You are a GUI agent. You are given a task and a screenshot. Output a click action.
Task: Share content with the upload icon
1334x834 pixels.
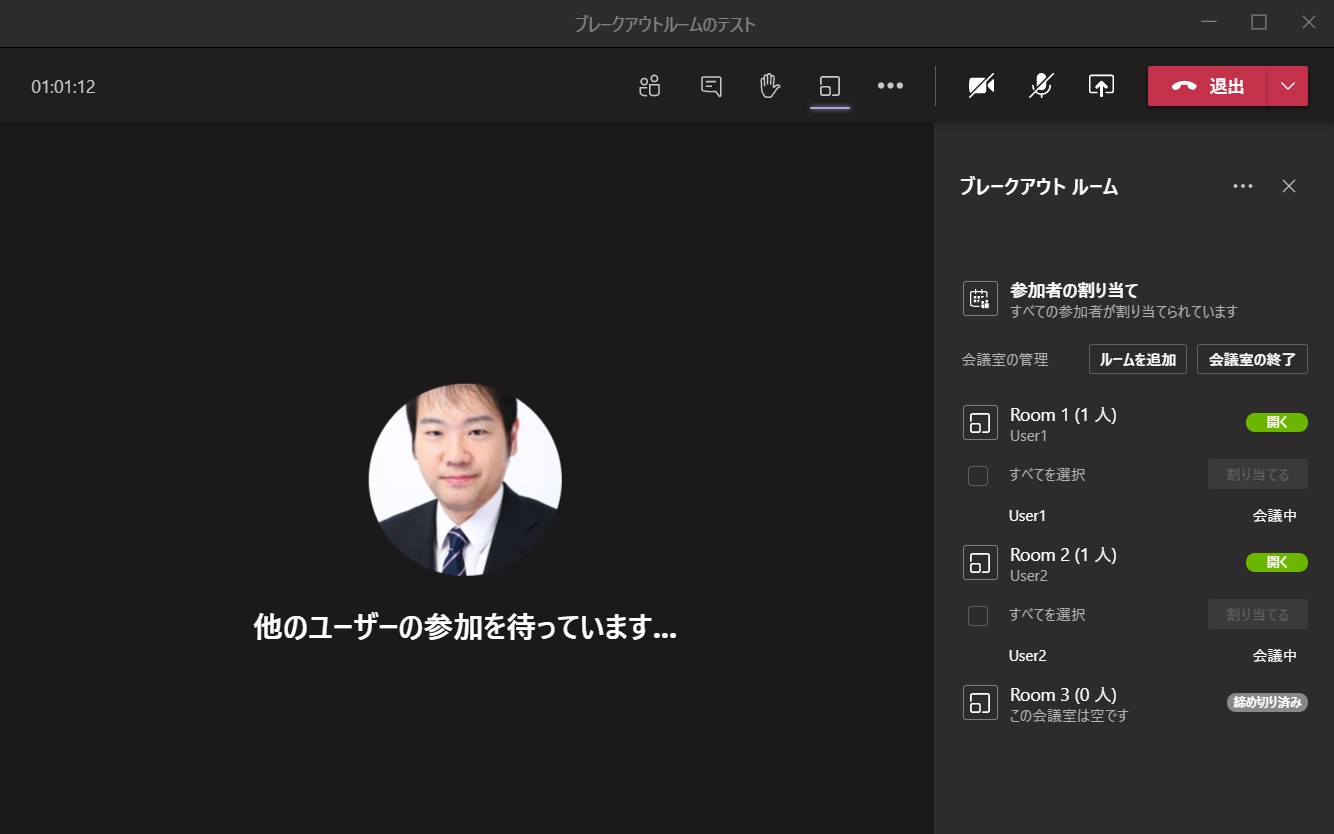tap(1101, 86)
